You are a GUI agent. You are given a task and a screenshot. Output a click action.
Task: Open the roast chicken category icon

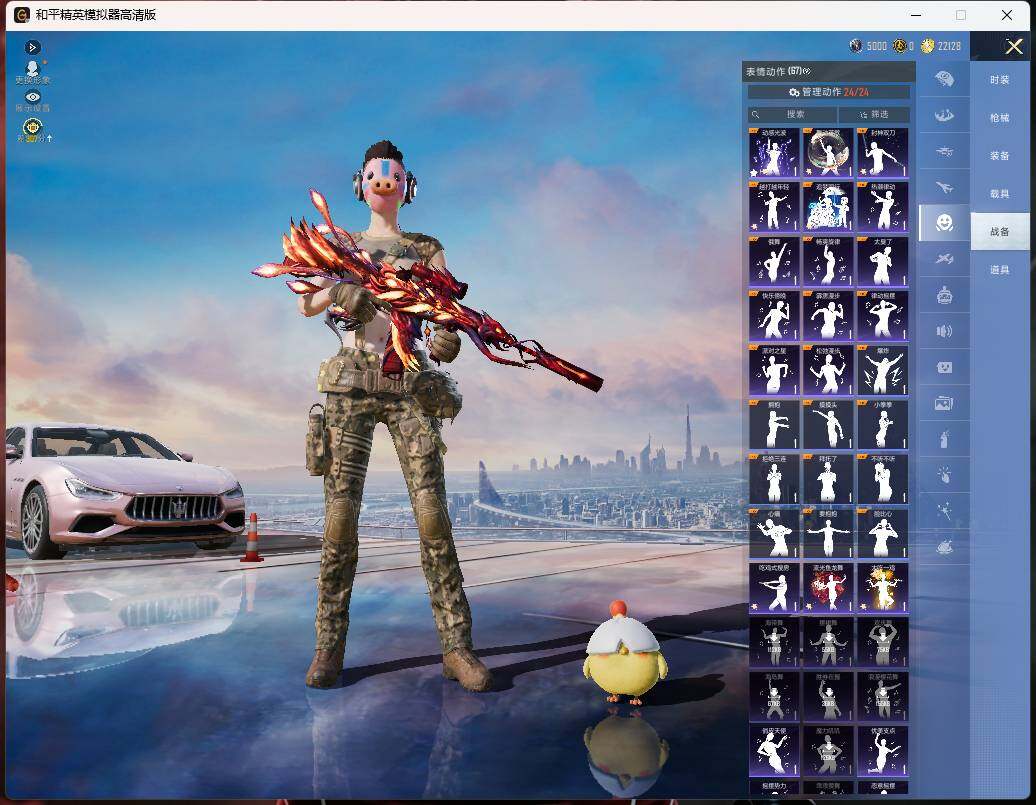click(944, 547)
